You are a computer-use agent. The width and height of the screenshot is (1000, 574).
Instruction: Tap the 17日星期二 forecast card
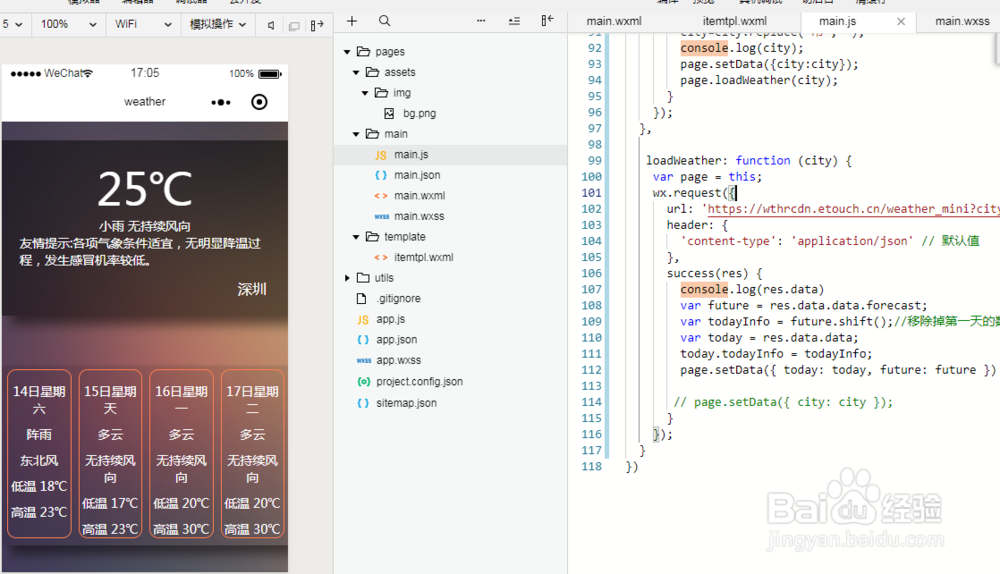[252, 453]
